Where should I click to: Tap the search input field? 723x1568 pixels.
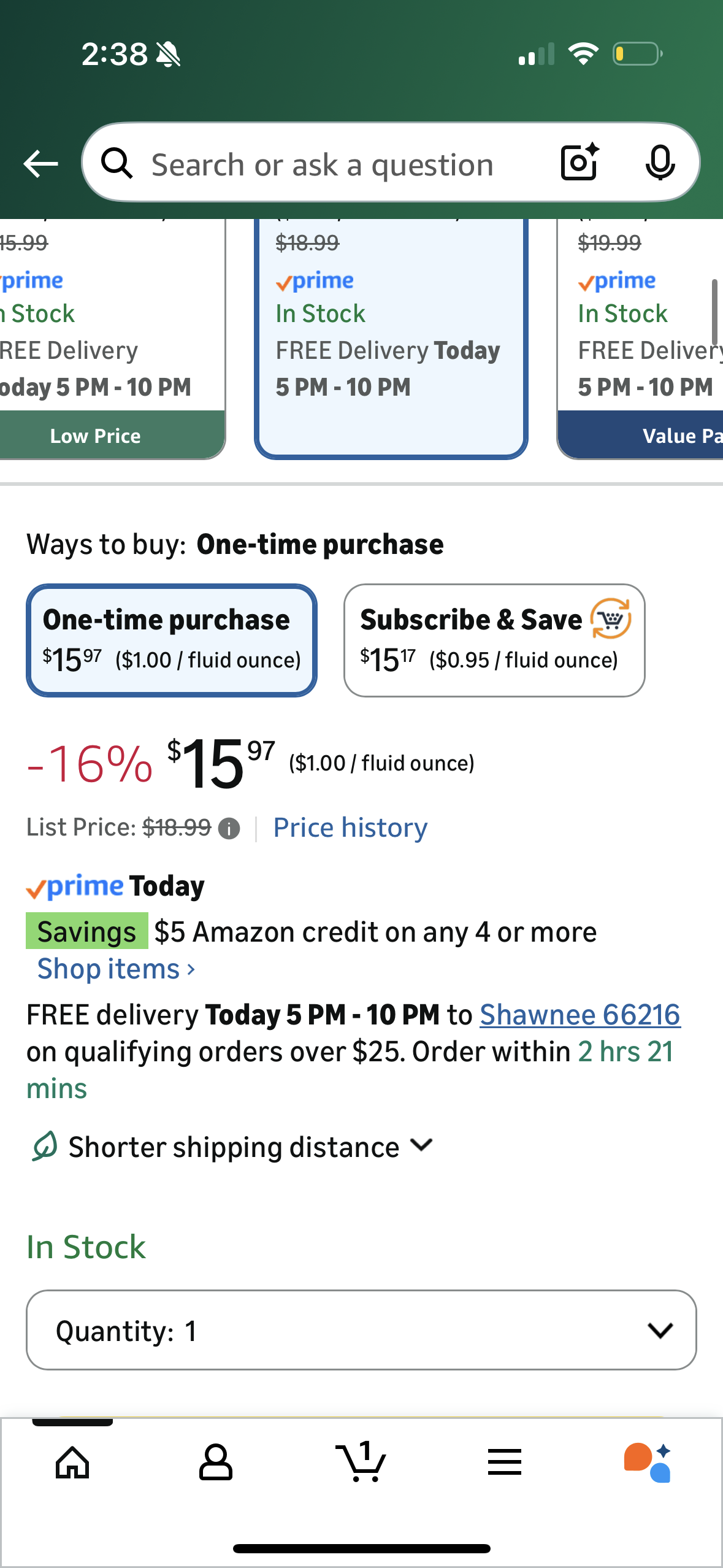pyautogui.click(x=322, y=164)
